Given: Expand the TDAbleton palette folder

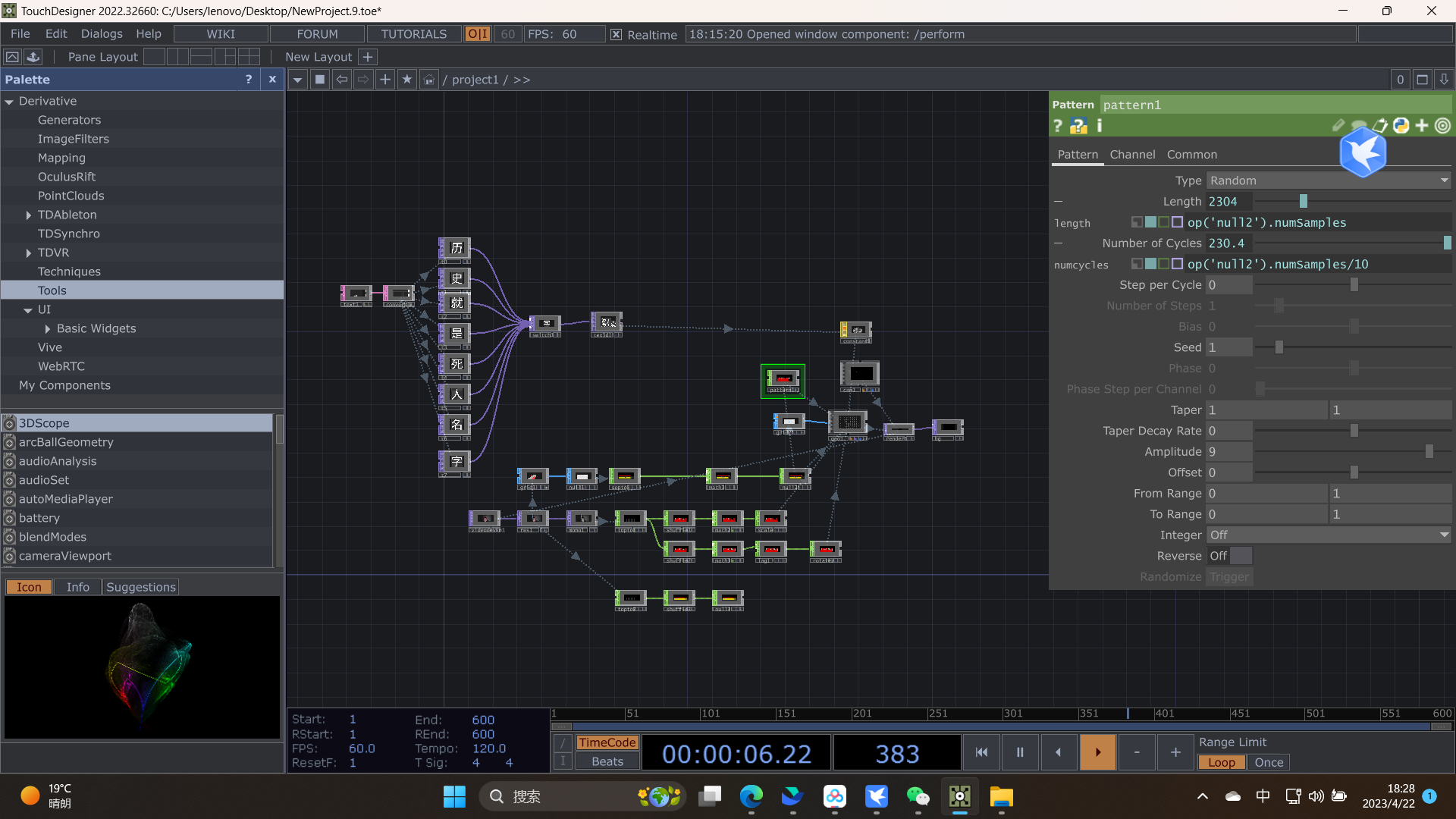Looking at the screenshot, I should (29, 215).
